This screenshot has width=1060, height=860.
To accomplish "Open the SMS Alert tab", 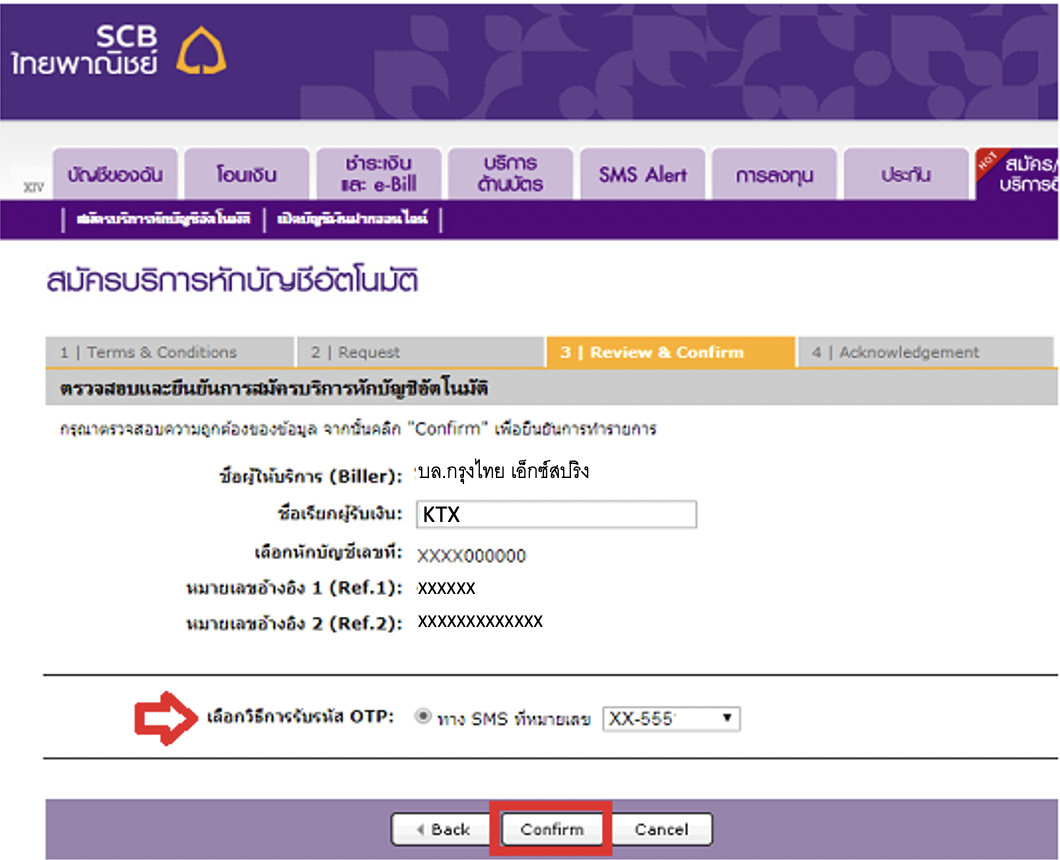I will [642, 173].
